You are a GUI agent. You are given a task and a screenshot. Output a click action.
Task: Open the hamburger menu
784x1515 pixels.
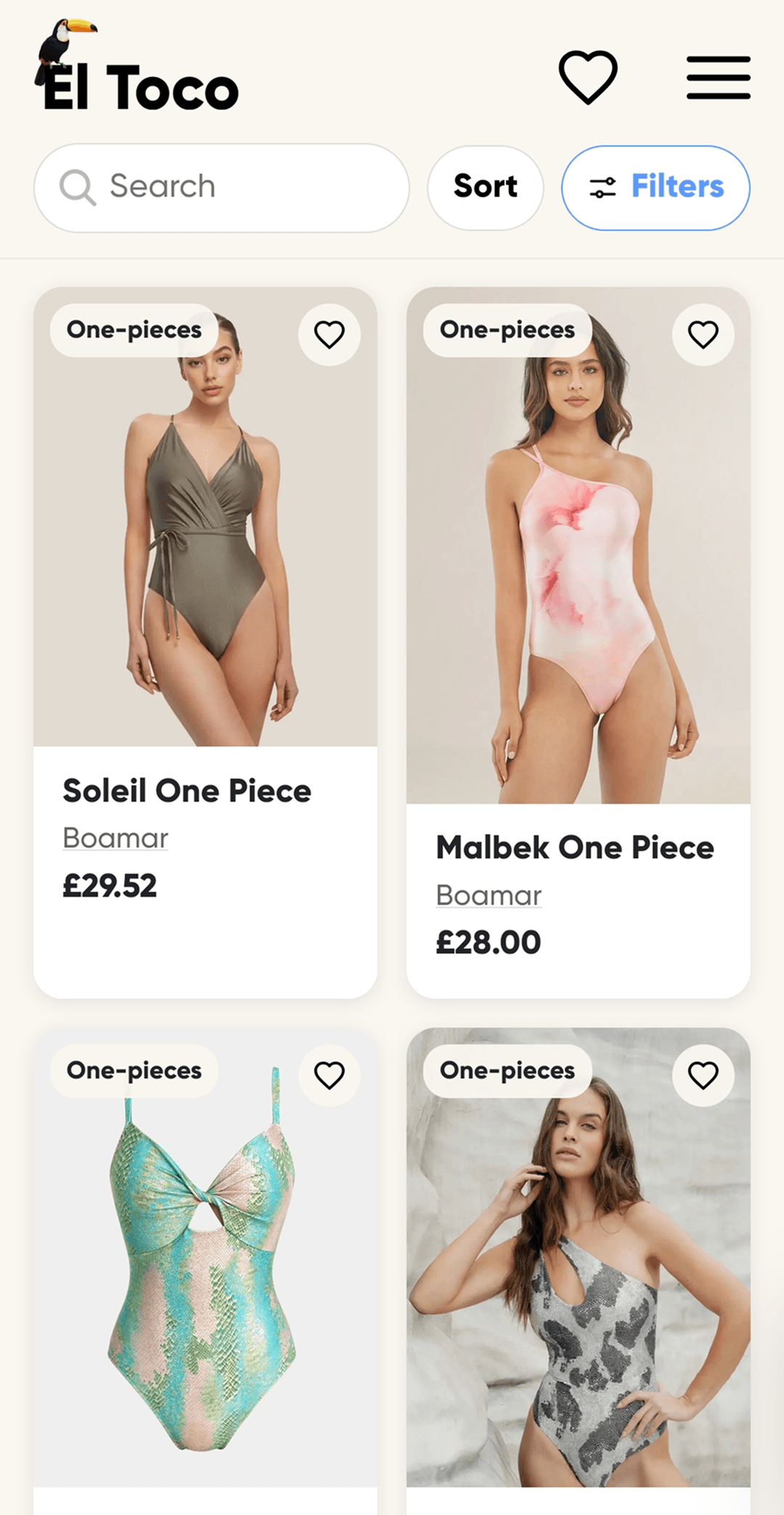coord(719,77)
